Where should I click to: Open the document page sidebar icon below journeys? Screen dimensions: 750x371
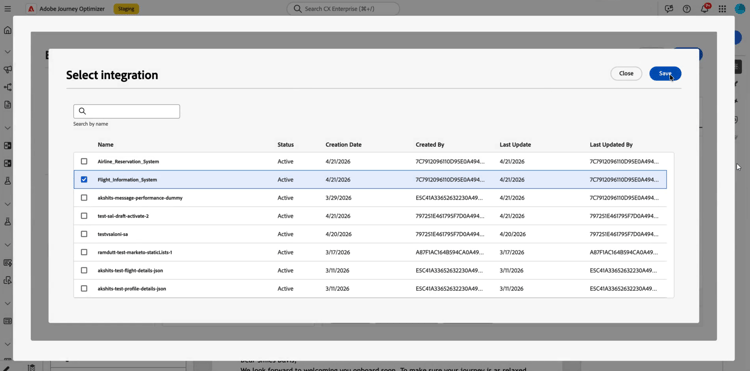pos(7,105)
